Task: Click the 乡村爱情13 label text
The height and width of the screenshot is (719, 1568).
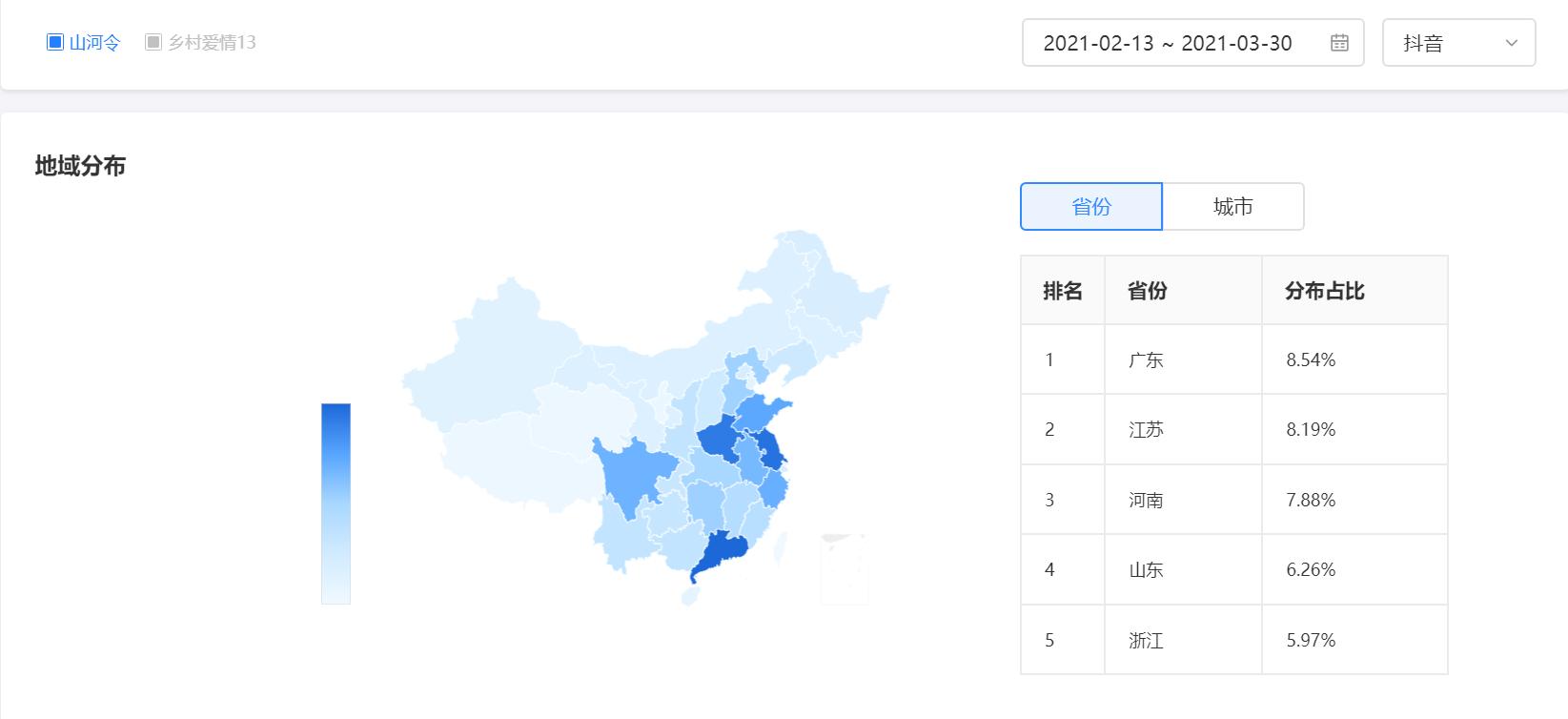Action: click(213, 42)
